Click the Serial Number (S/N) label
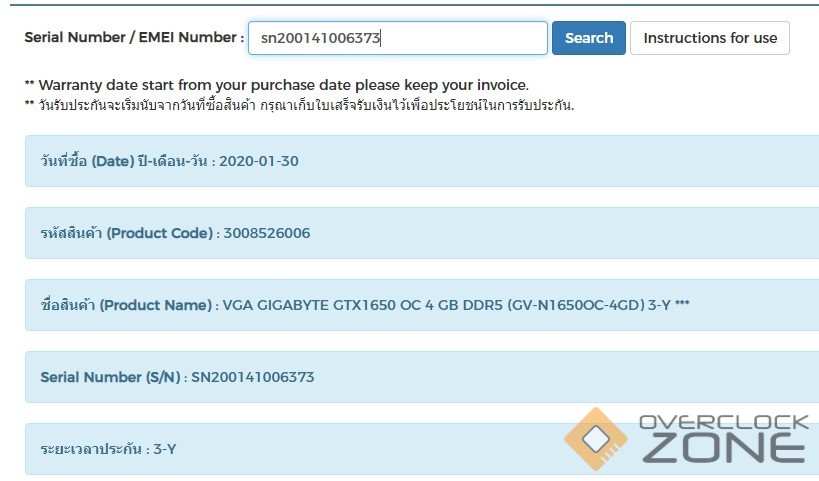Screen dimensions: 819x481 pos(109,377)
